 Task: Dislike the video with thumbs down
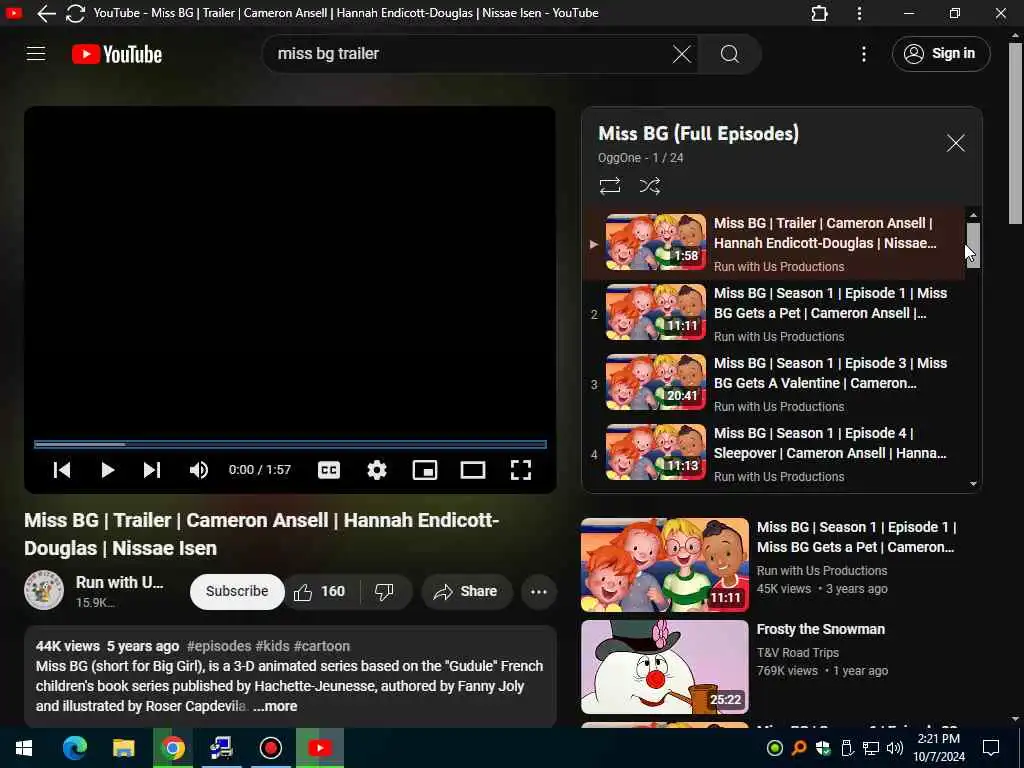(384, 592)
